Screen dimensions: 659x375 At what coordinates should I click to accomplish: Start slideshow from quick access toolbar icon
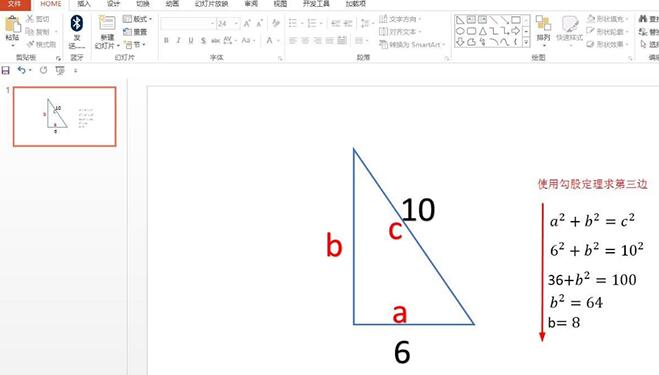coord(60,70)
